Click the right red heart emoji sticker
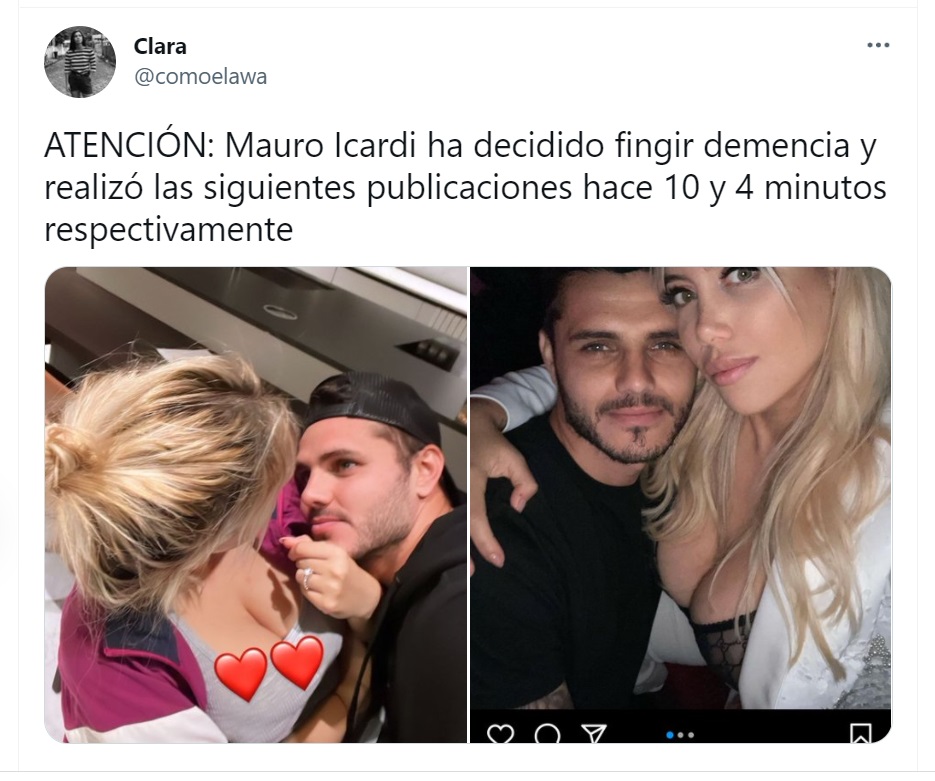 coord(297,662)
